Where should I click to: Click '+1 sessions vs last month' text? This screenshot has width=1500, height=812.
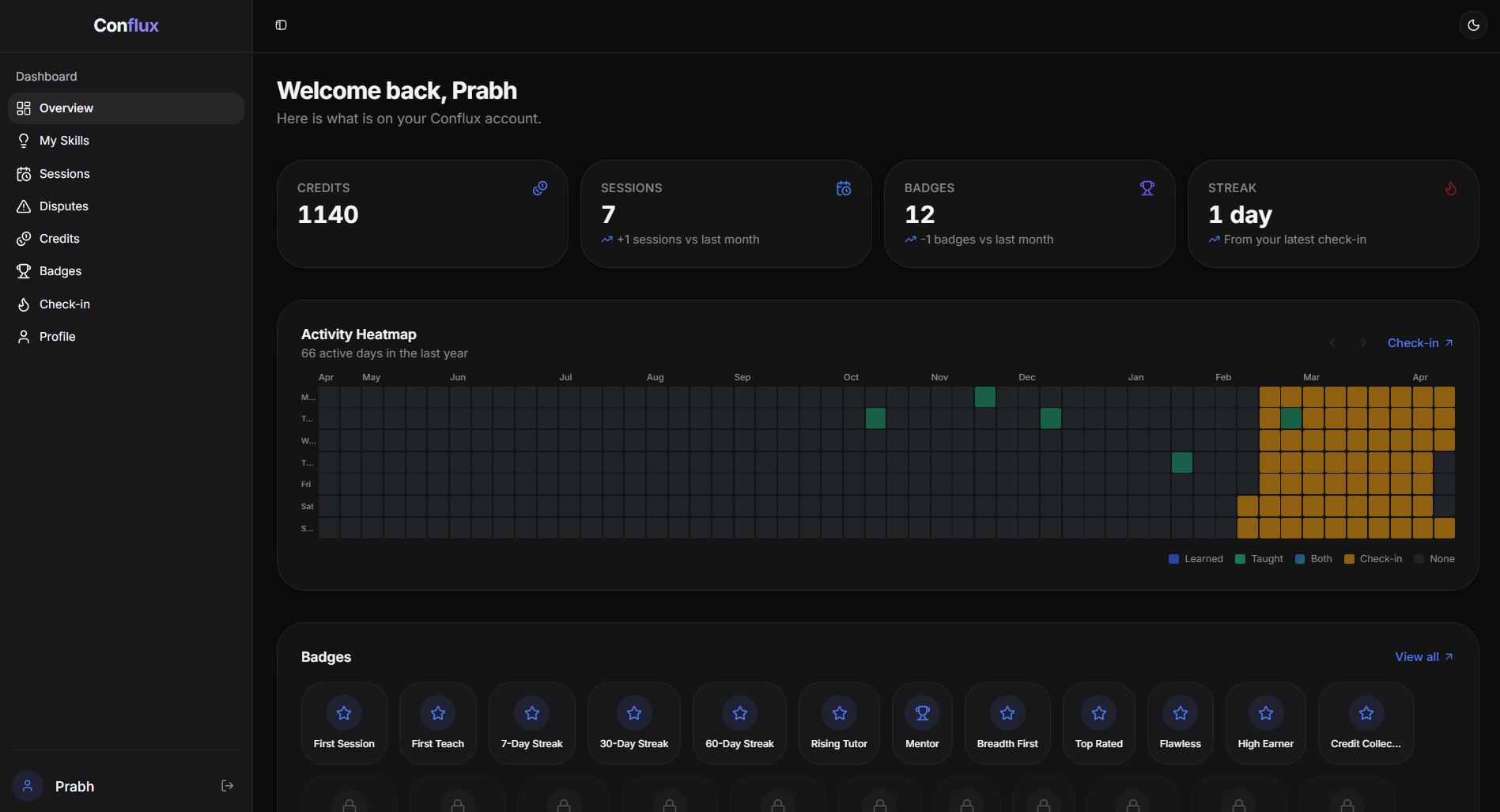[688, 240]
